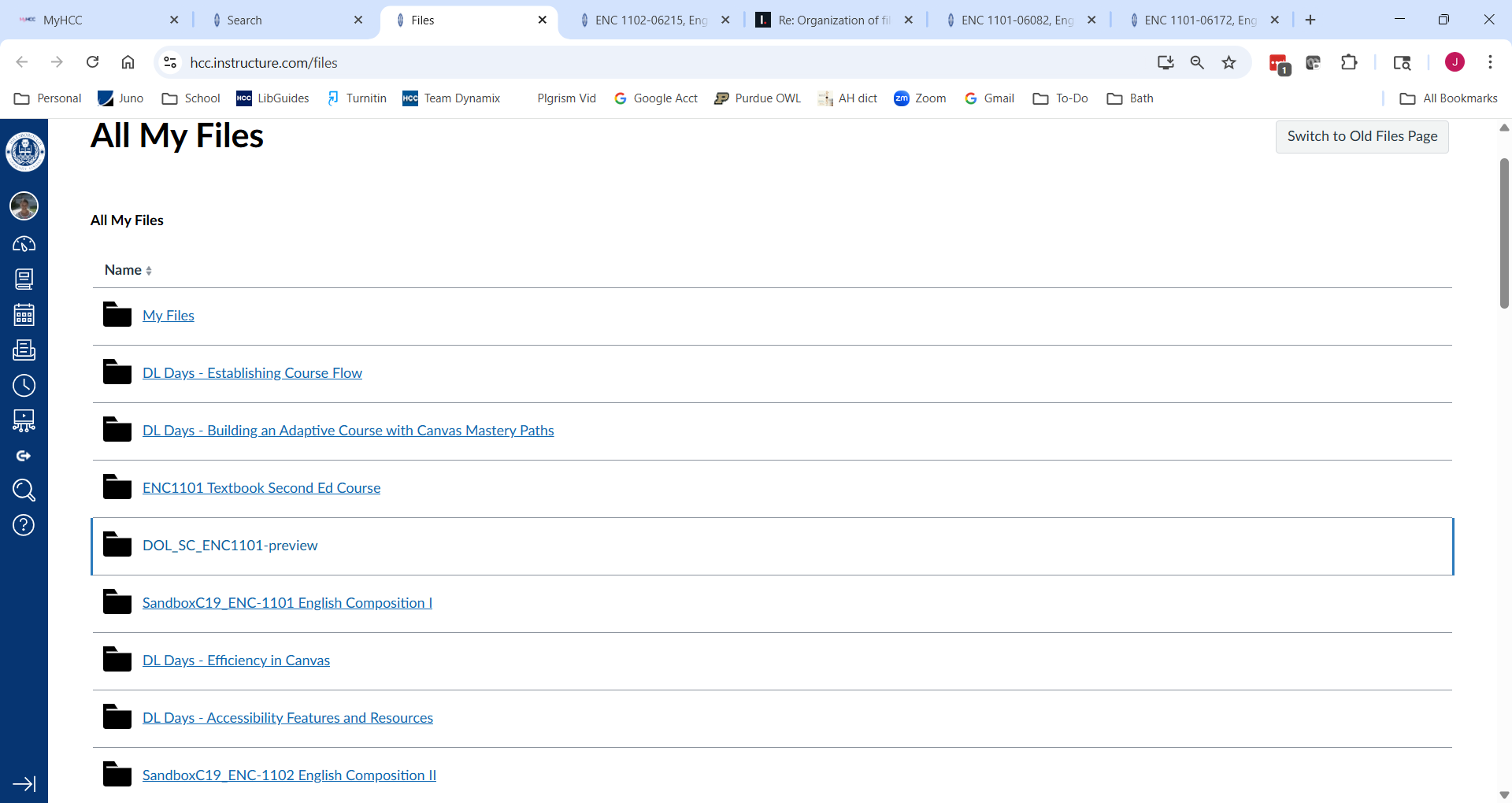Open your Canvas account profile picture
The width and height of the screenshot is (1512, 803).
click(24, 206)
